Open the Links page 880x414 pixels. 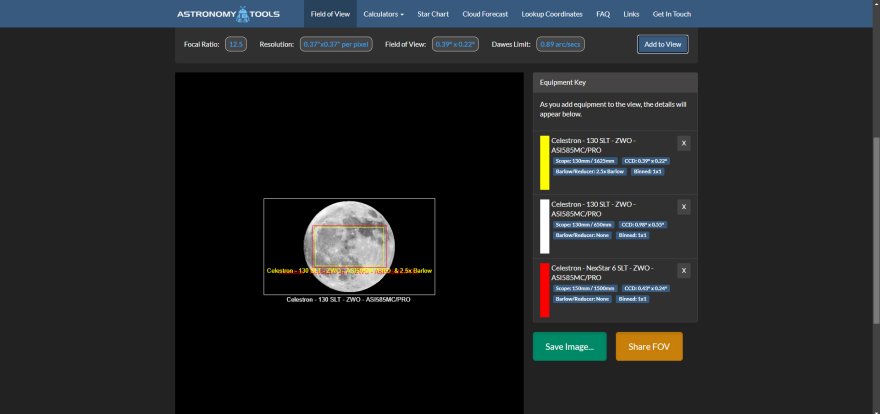(631, 15)
